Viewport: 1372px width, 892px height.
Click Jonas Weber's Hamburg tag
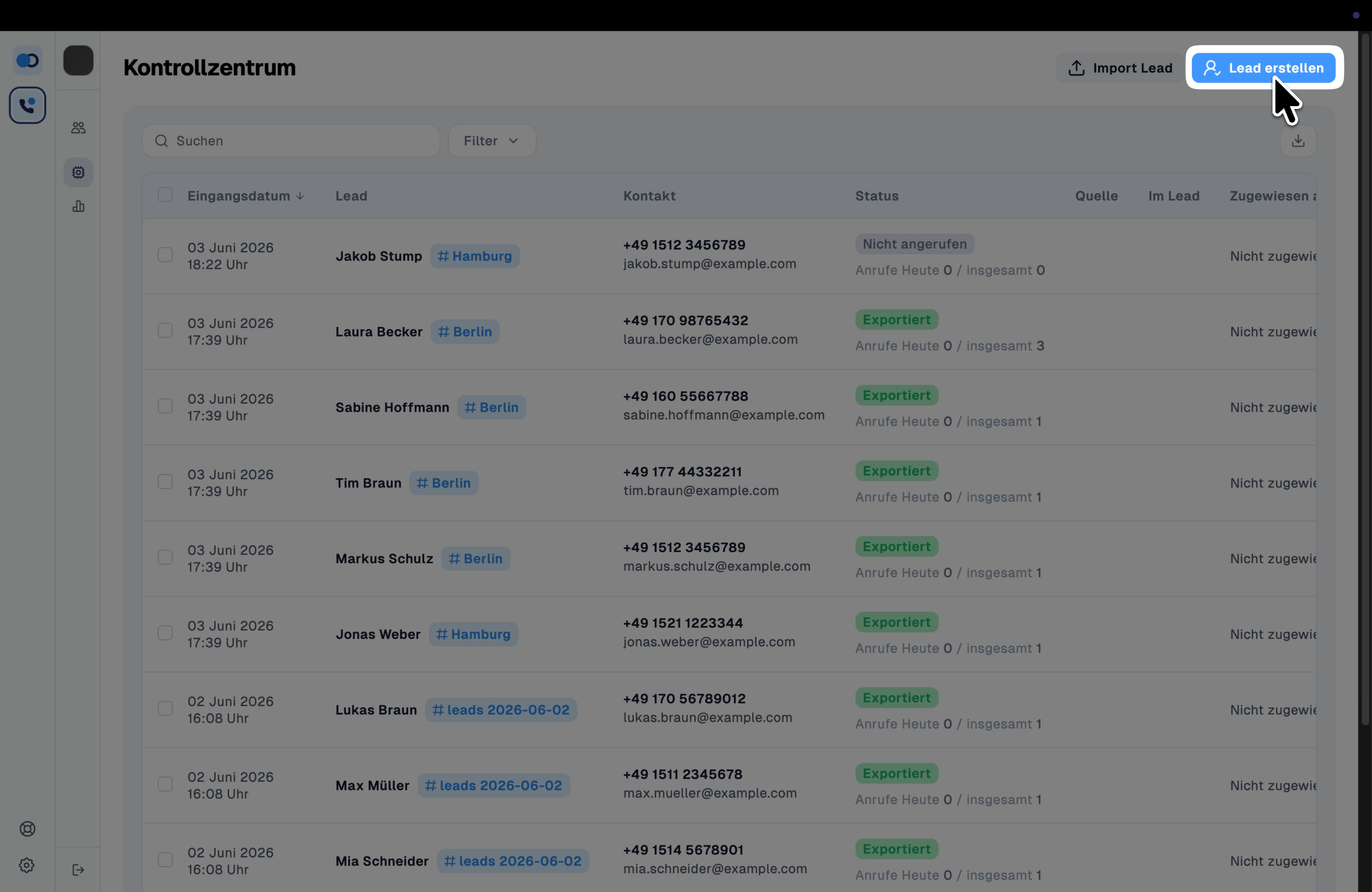(x=473, y=634)
